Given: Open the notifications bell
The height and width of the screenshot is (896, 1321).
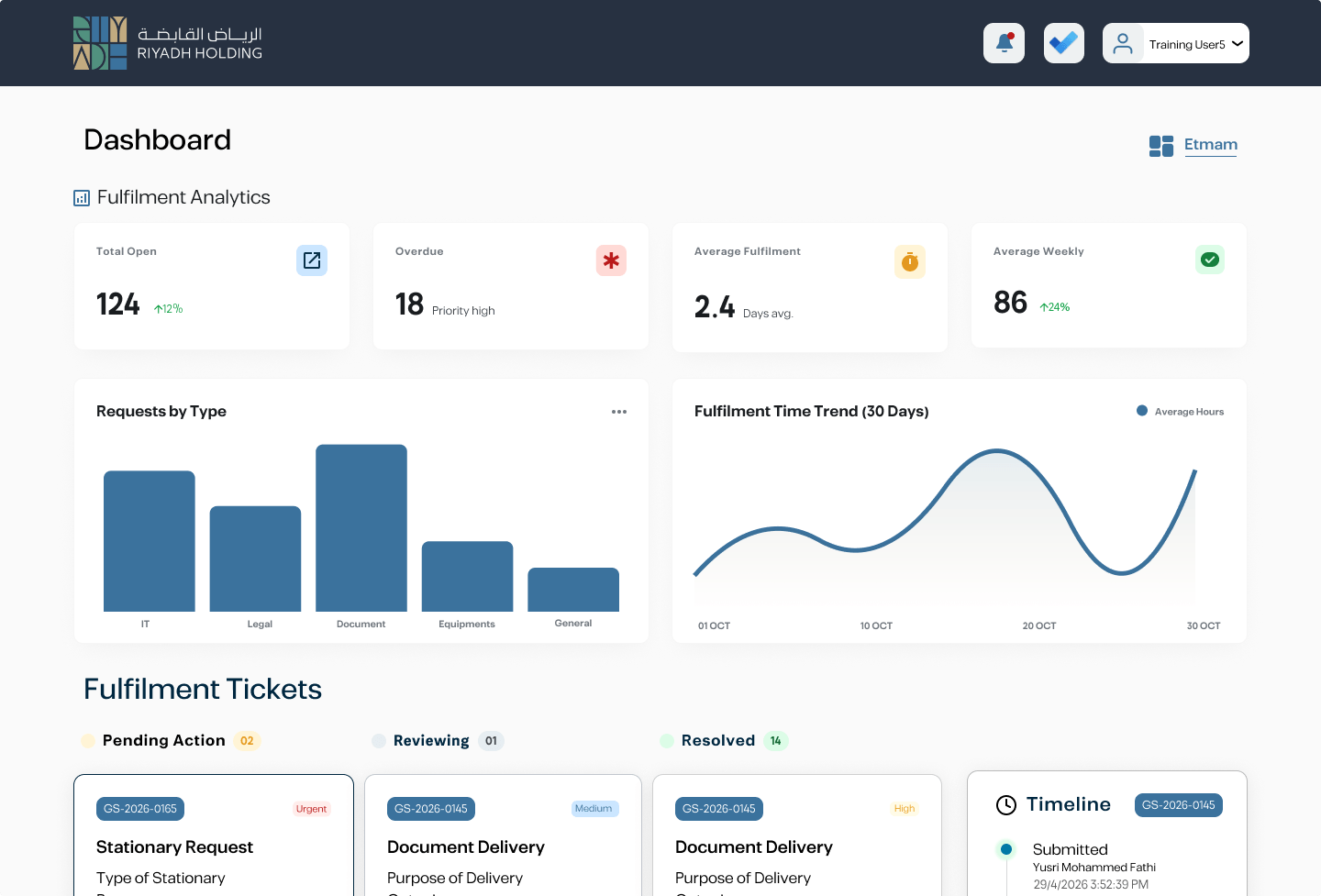Looking at the screenshot, I should tap(1004, 43).
